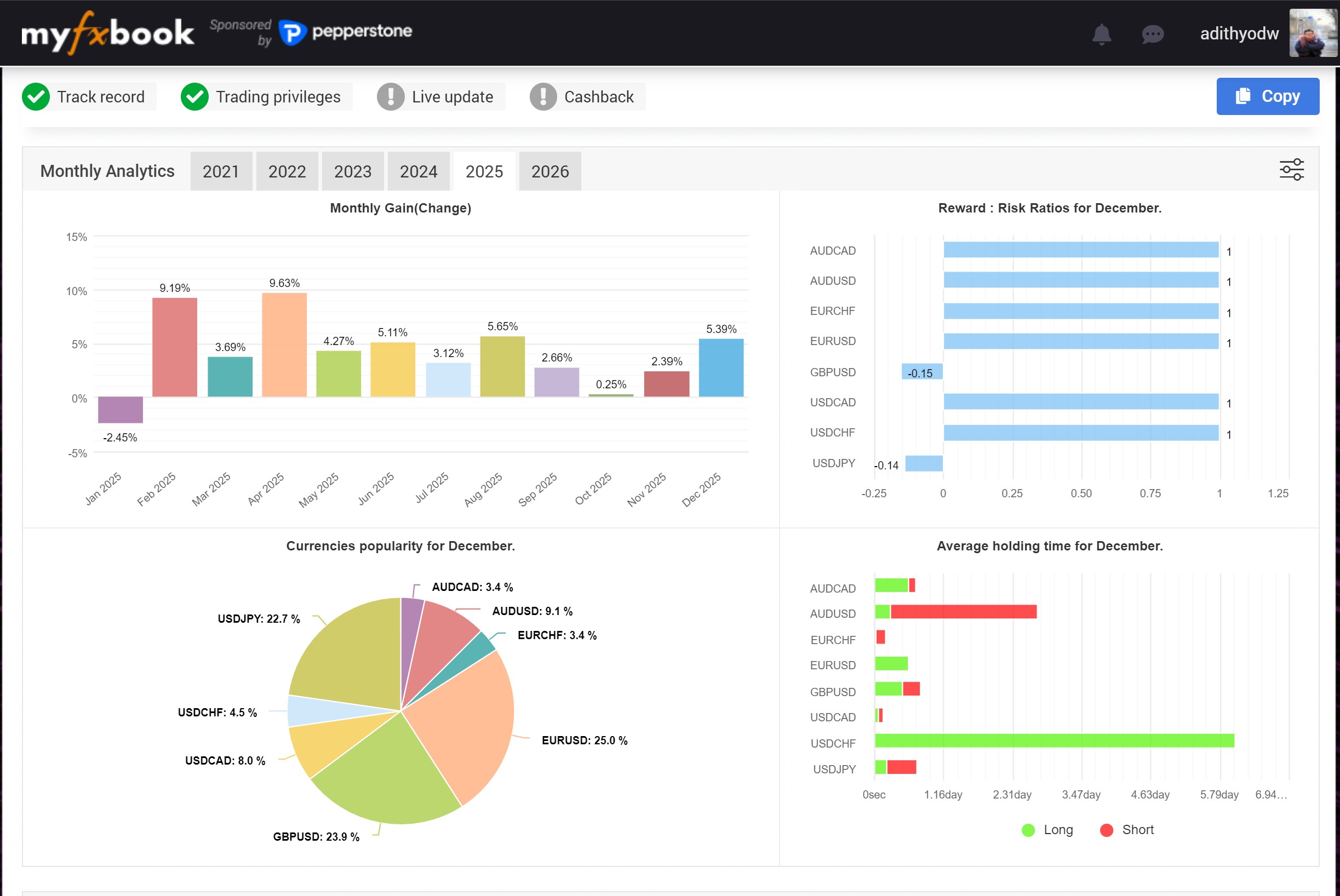Open the notifications bell icon

click(1101, 35)
